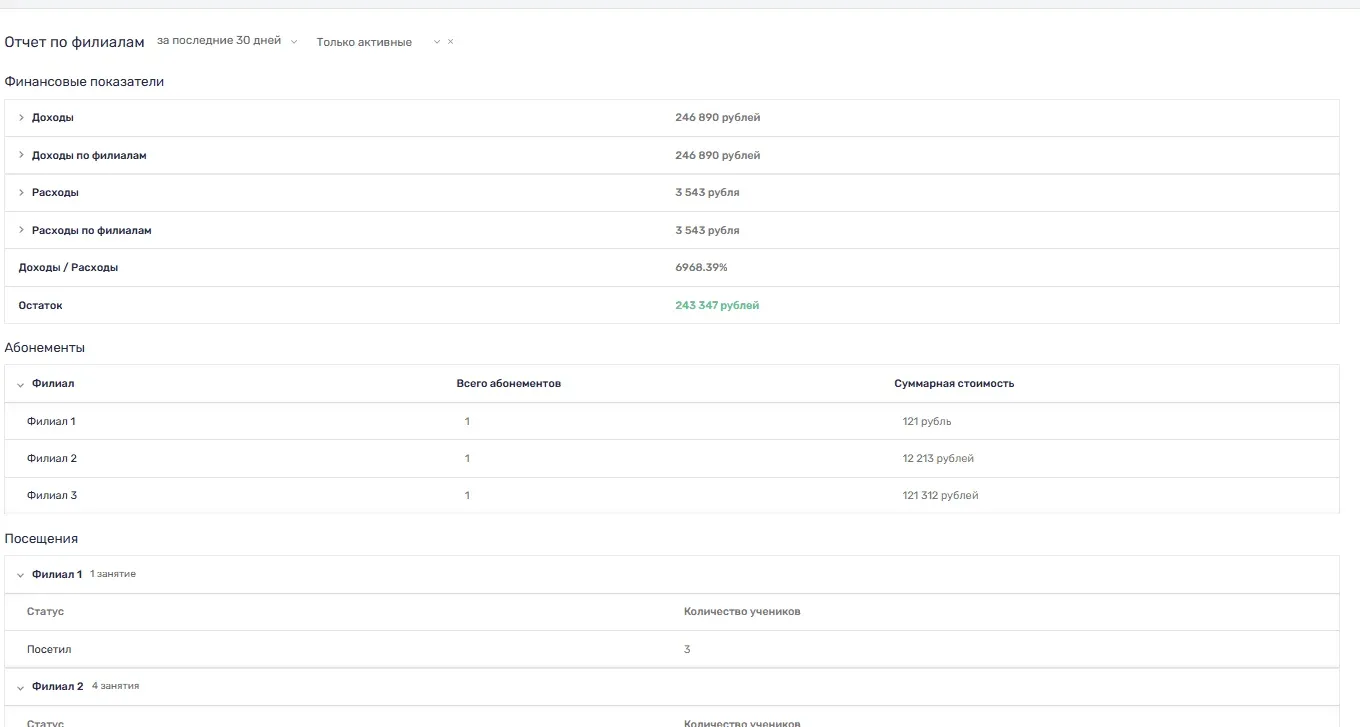Select the 'Посетил' status row
1360x727 pixels.
coord(671,649)
